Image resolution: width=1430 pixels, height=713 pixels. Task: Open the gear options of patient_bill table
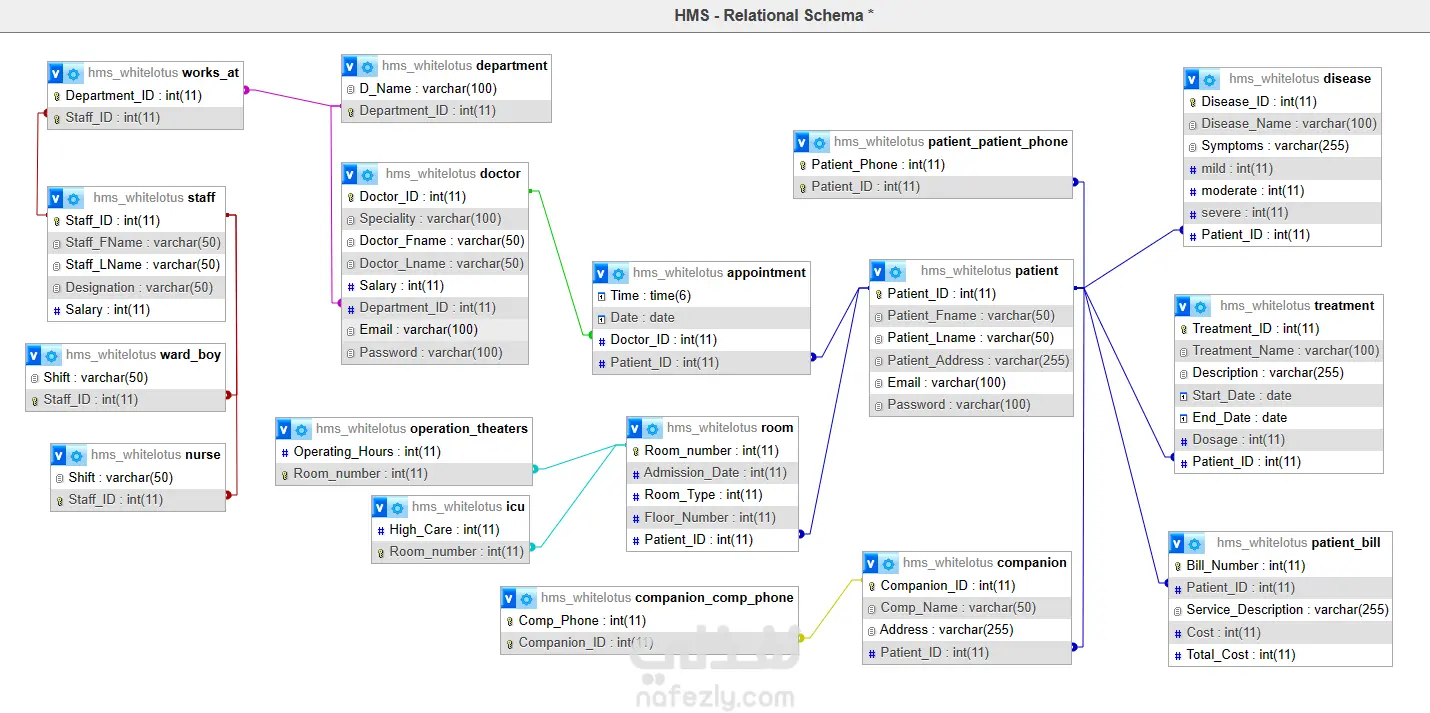pos(1195,543)
